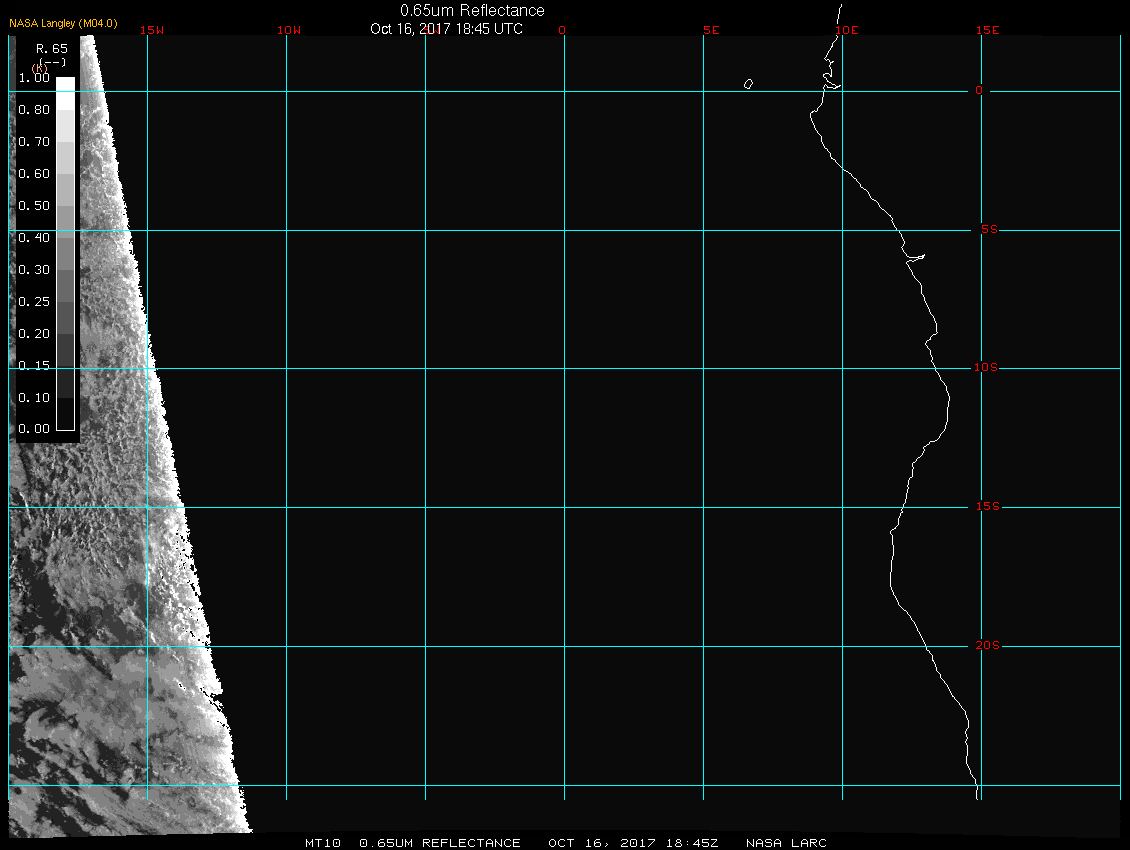The image size is (1130, 850).
Task: Select the 10W longitude label
Action: tap(288, 30)
